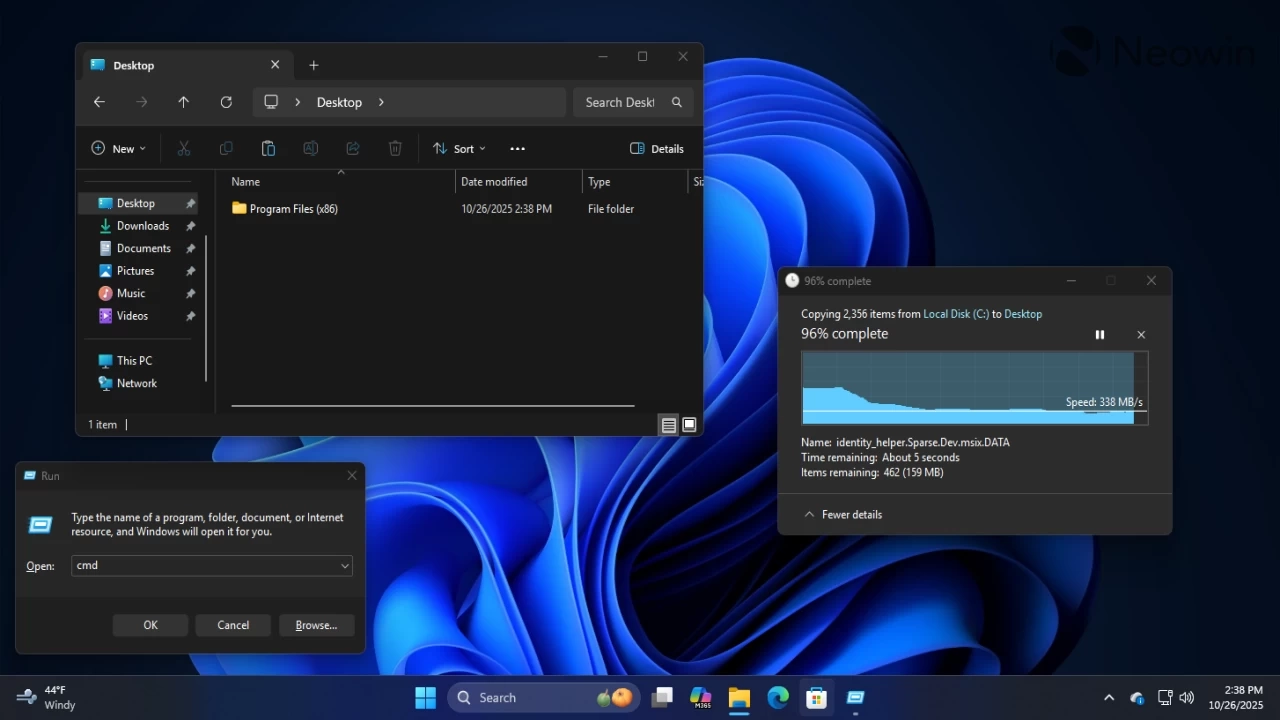Image resolution: width=1280 pixels, height=720 pixels.
Task: Pause the file copy operation
Action: click(x=1099, y=334)
